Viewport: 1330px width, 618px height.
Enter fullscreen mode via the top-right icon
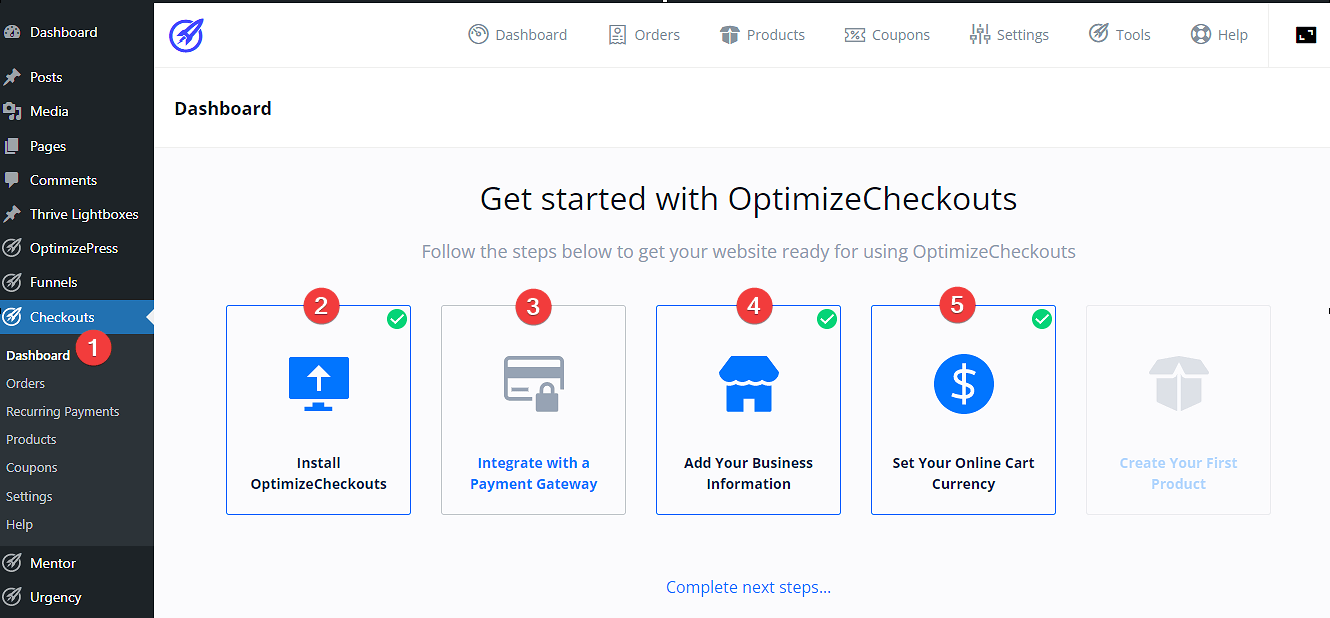(1306, 34)
